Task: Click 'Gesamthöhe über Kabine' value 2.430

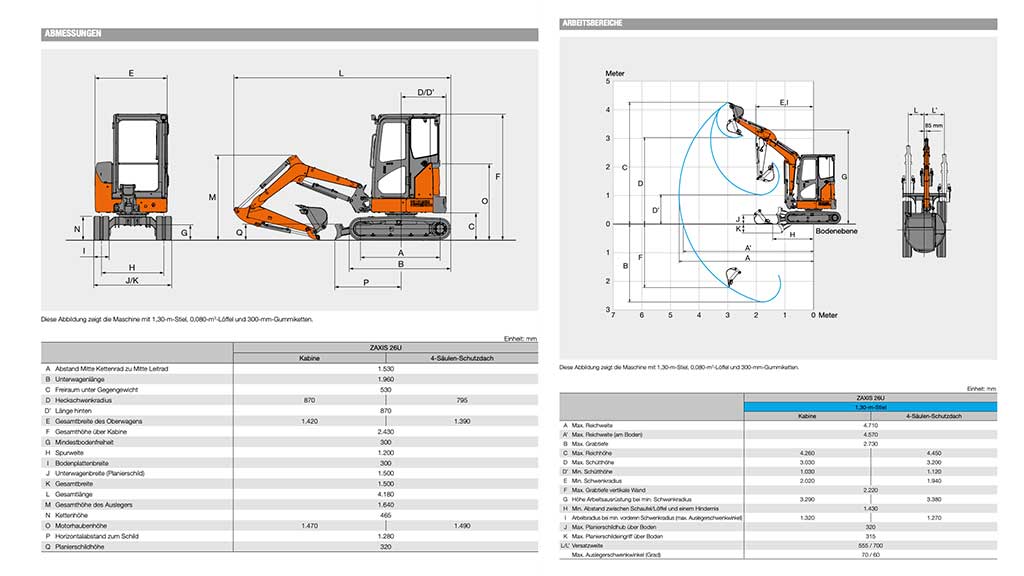Action: coord(385,432)
